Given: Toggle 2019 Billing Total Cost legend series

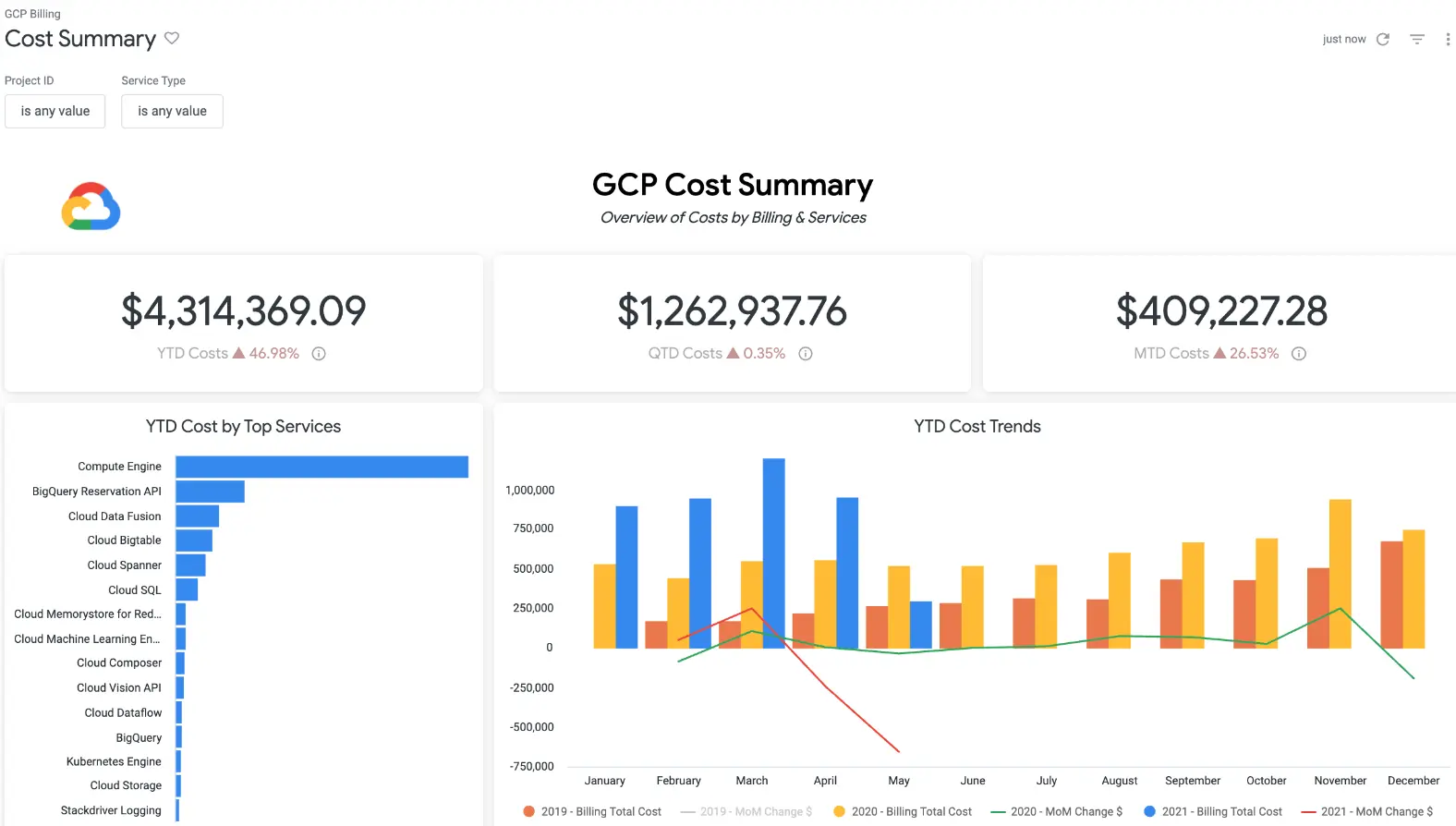Looking at the screenshot, I should 592,811.
